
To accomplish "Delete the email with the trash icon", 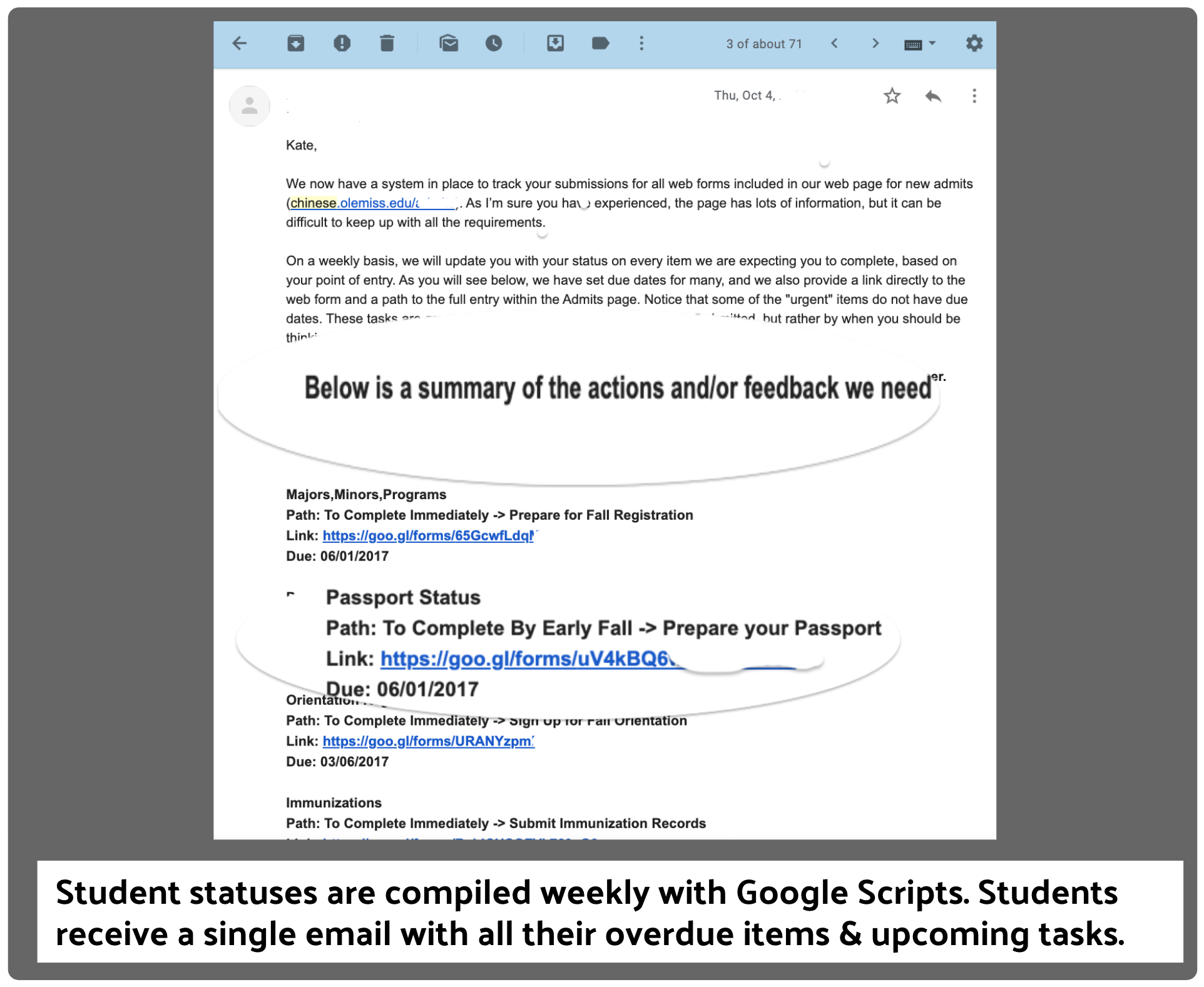I will coord(387,44).
